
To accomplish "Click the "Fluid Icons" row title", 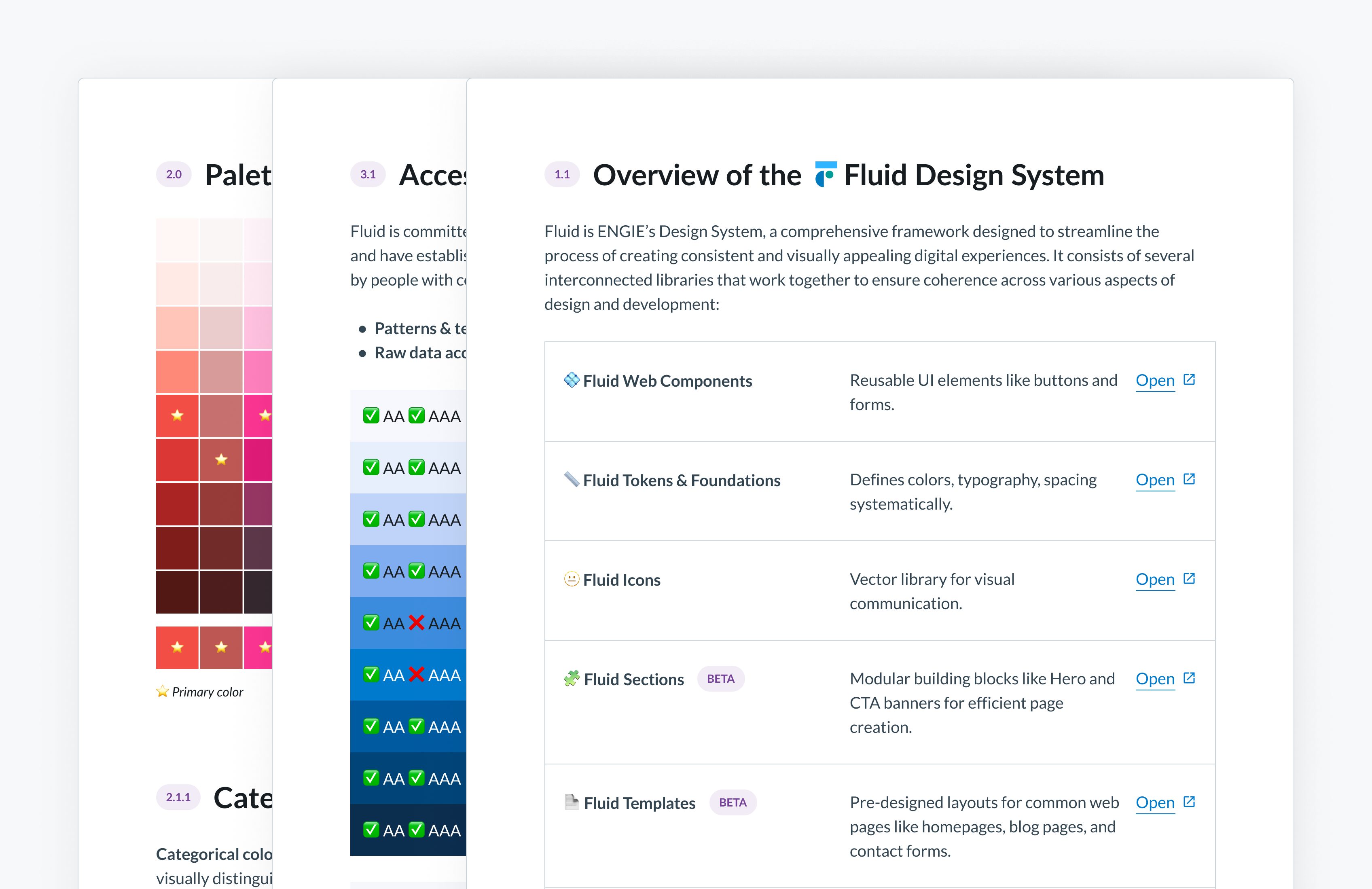I will 621,580.
